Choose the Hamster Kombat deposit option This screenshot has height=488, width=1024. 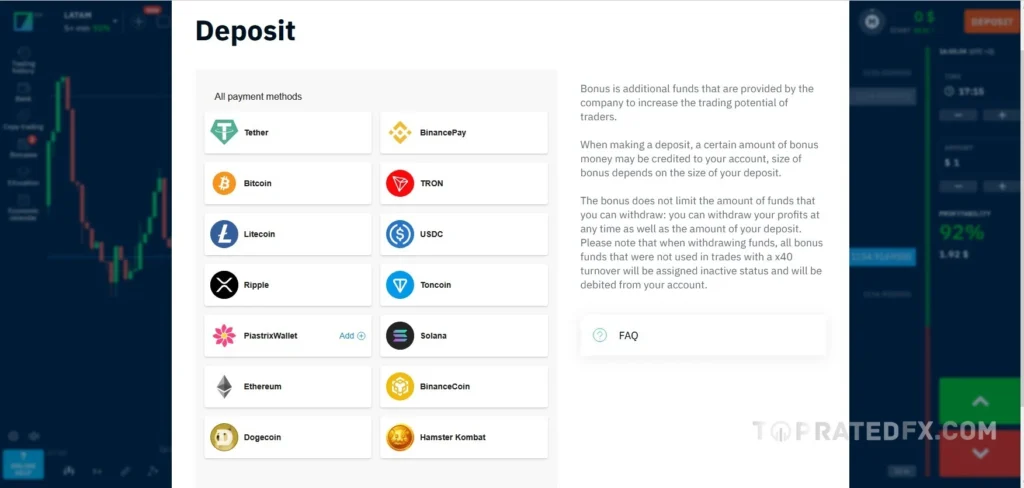point(463,437)
